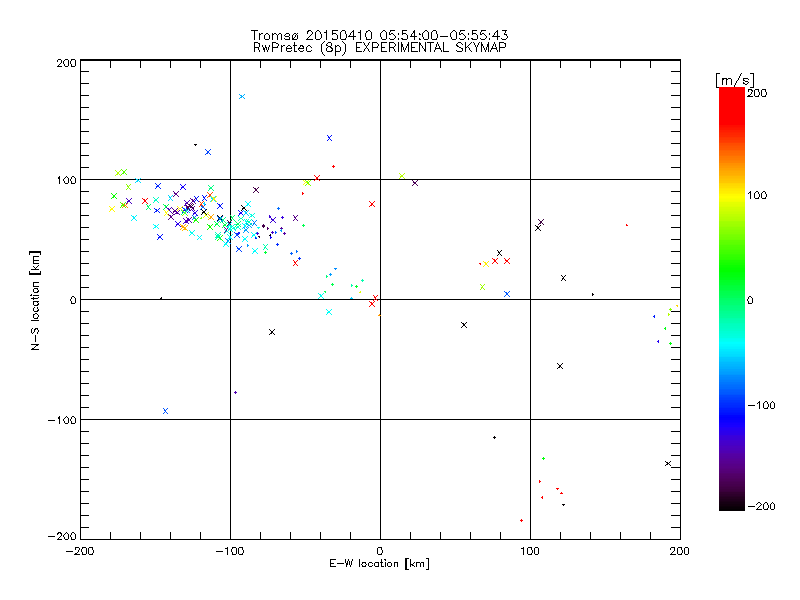Pick the black bottom end of the colorbar
This screenshot has height=600, width=800.
tap(732, 503)
